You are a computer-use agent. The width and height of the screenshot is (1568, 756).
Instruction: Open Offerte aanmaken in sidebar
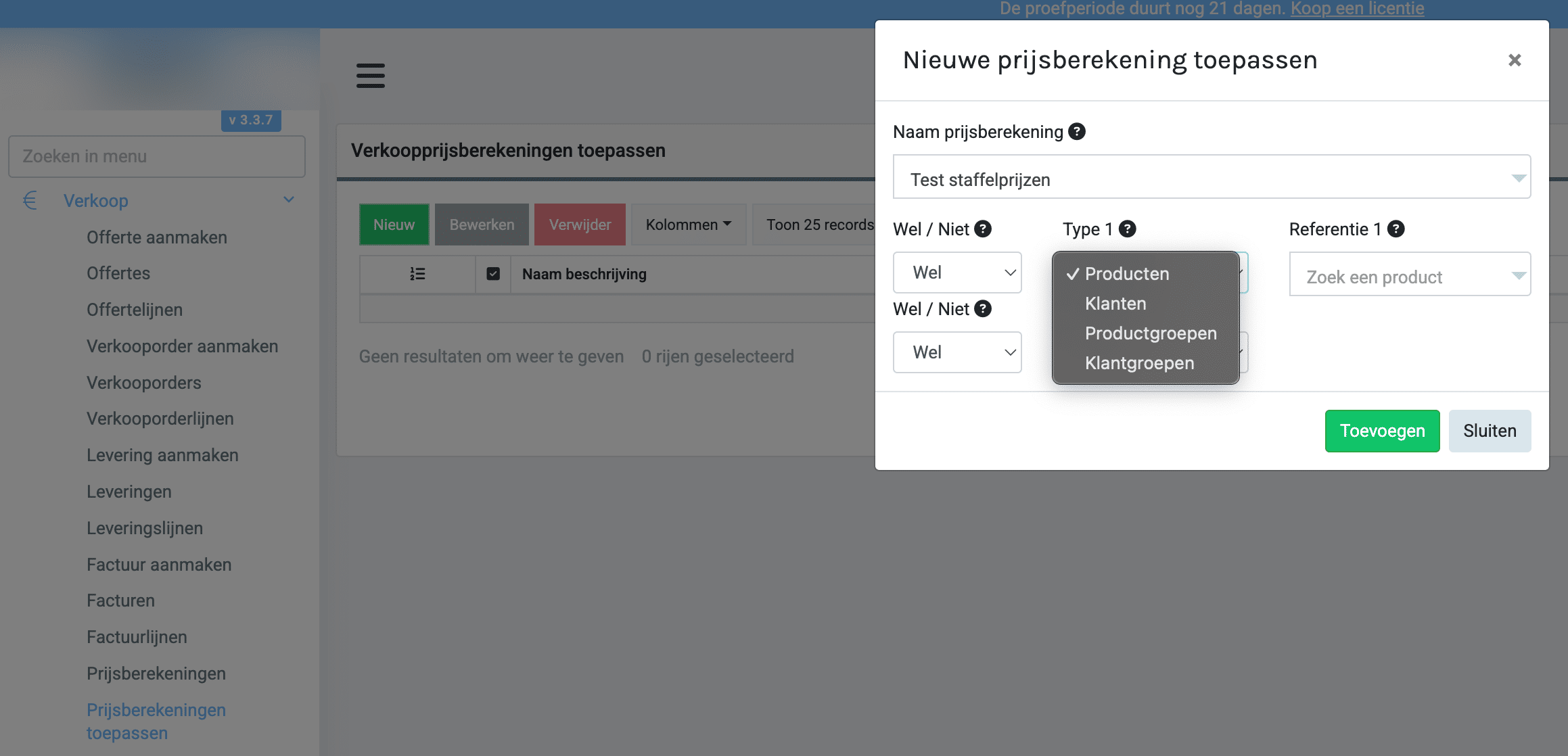[x=157, y=237]
